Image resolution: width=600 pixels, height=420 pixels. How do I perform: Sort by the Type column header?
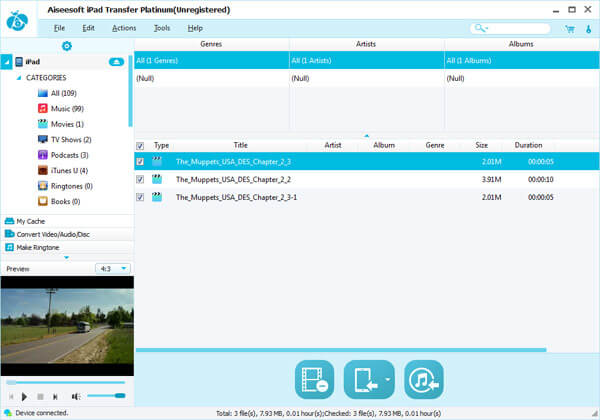(x=161, y=145)
